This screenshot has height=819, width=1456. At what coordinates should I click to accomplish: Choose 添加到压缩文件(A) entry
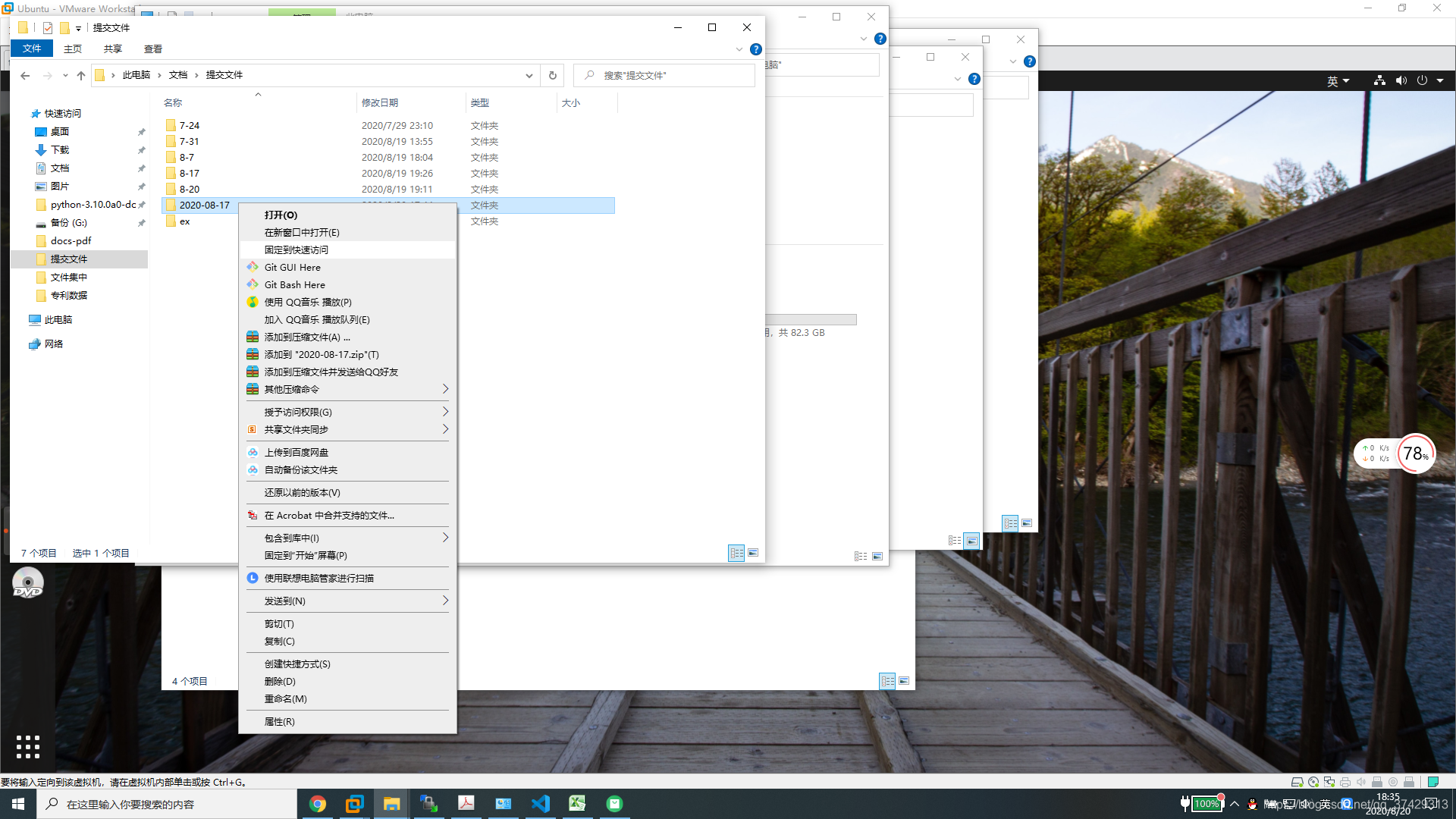coord(307,337)
